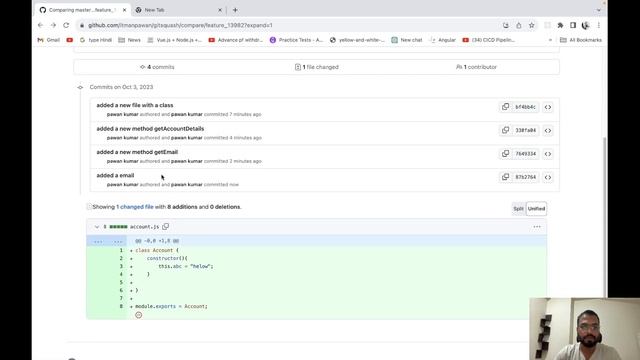Image resolution: width=640 pixels, height=360 pixels.
Task: Open the browser extensions puzzle icon
Action: 560,25
